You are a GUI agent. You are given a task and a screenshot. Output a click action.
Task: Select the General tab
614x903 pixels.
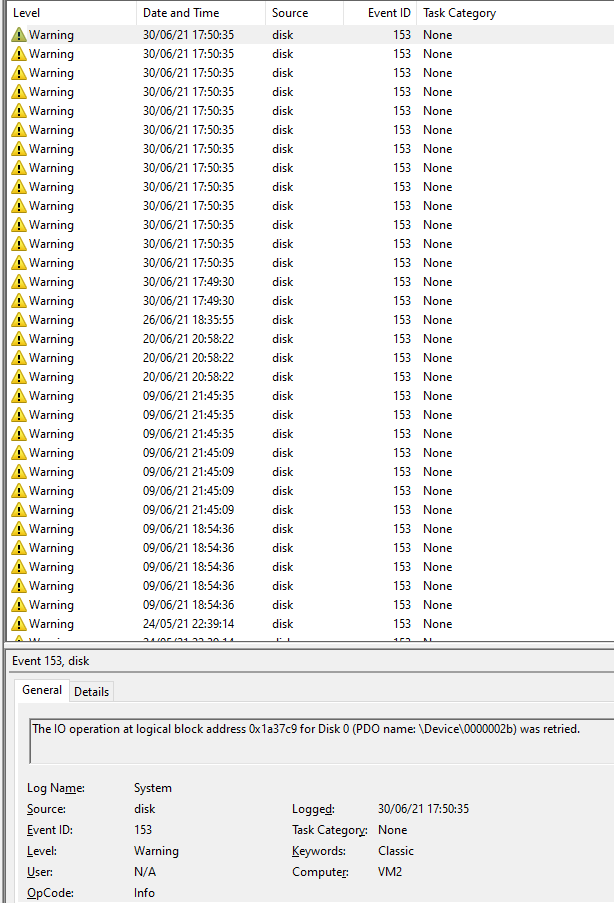tap(42, 690)
